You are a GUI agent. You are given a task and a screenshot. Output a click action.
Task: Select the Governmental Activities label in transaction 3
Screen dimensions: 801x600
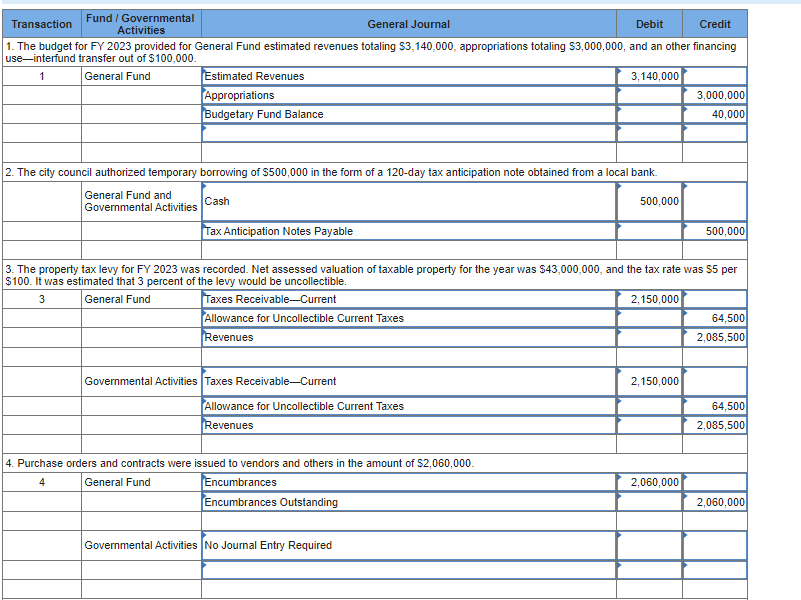(x=140, y=381)
